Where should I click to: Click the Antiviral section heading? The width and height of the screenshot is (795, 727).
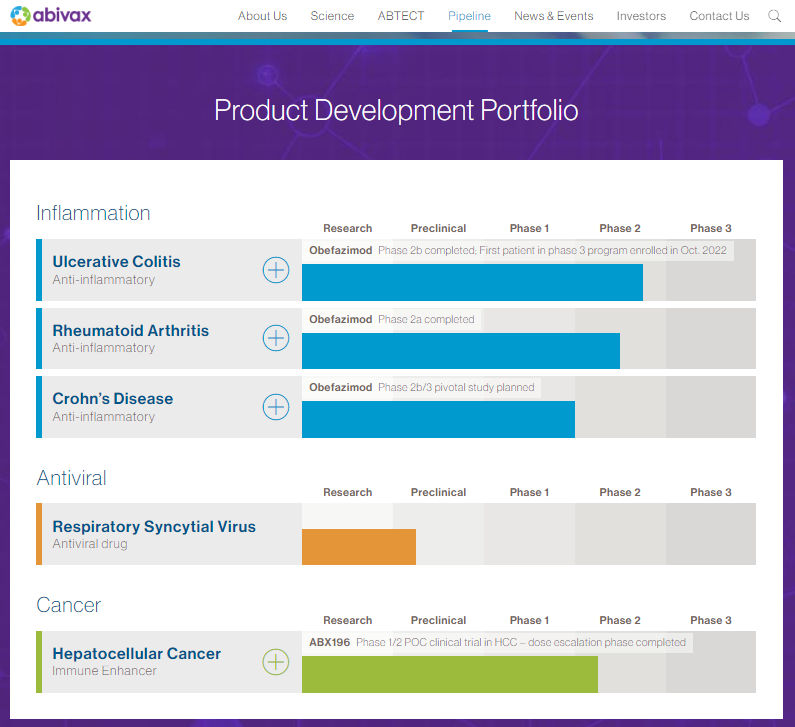71,478
